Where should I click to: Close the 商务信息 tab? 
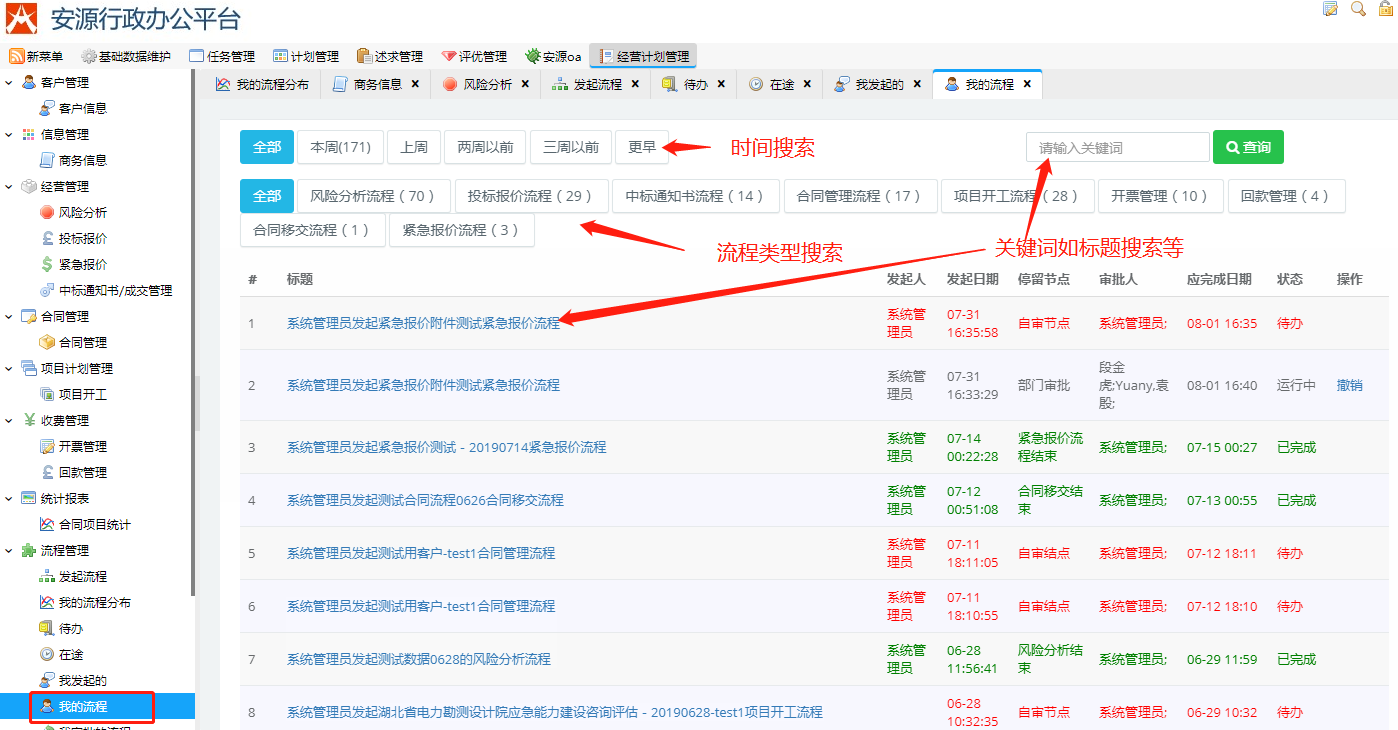point(415,85)
